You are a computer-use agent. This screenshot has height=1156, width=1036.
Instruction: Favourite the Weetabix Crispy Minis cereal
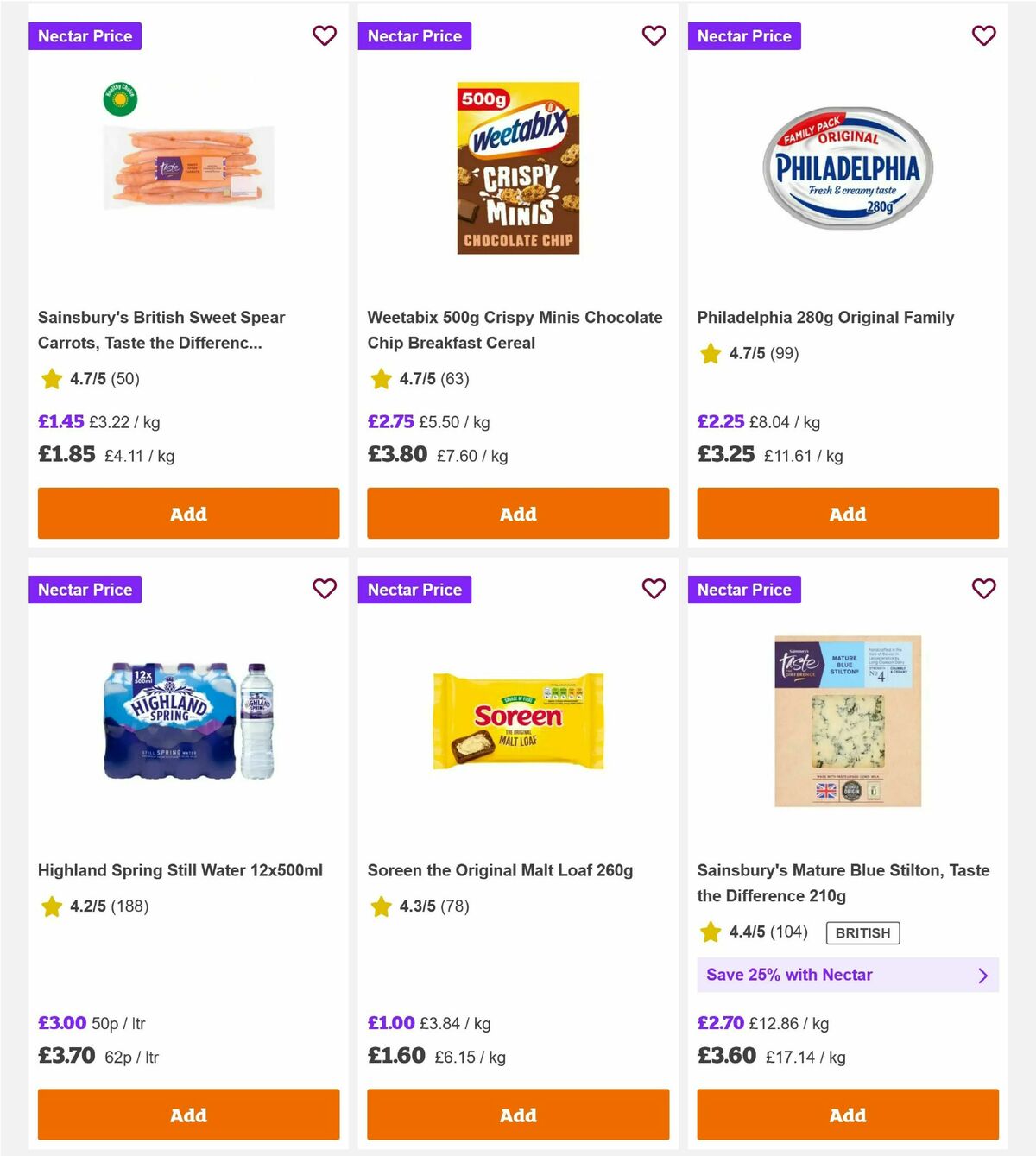click(654, 35)
